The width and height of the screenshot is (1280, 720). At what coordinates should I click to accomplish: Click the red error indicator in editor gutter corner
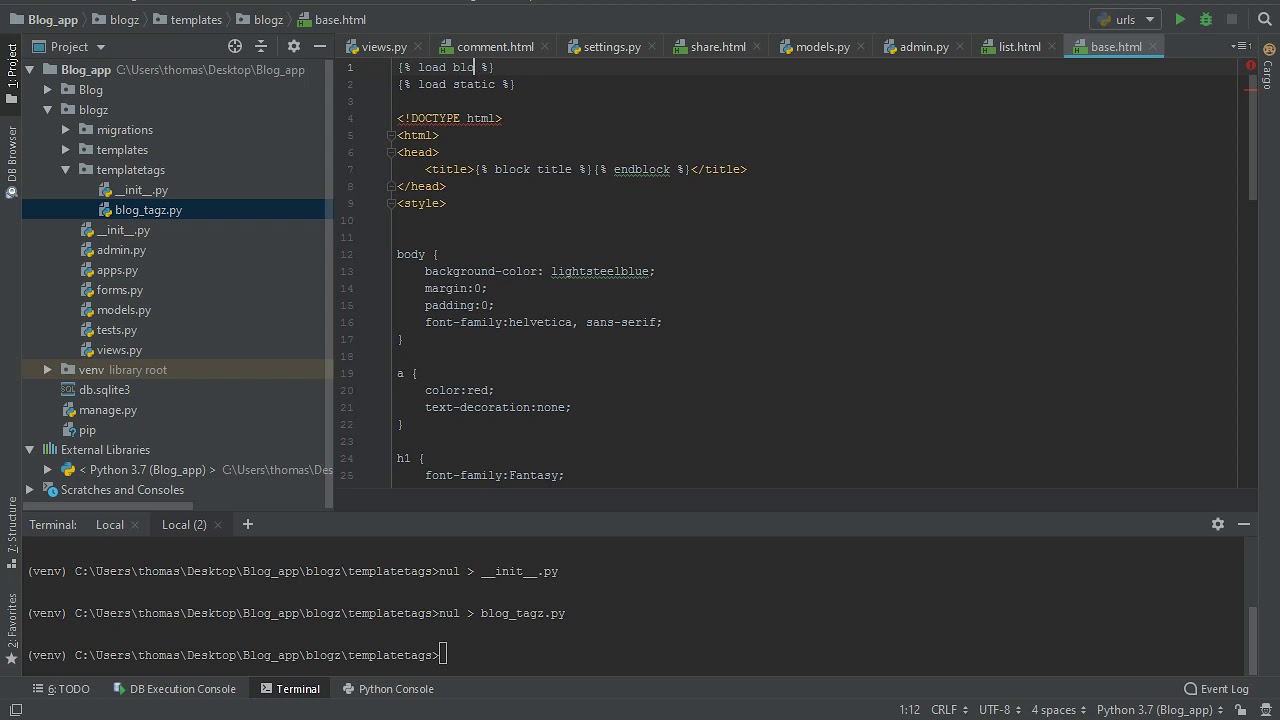pos(1250,66)
